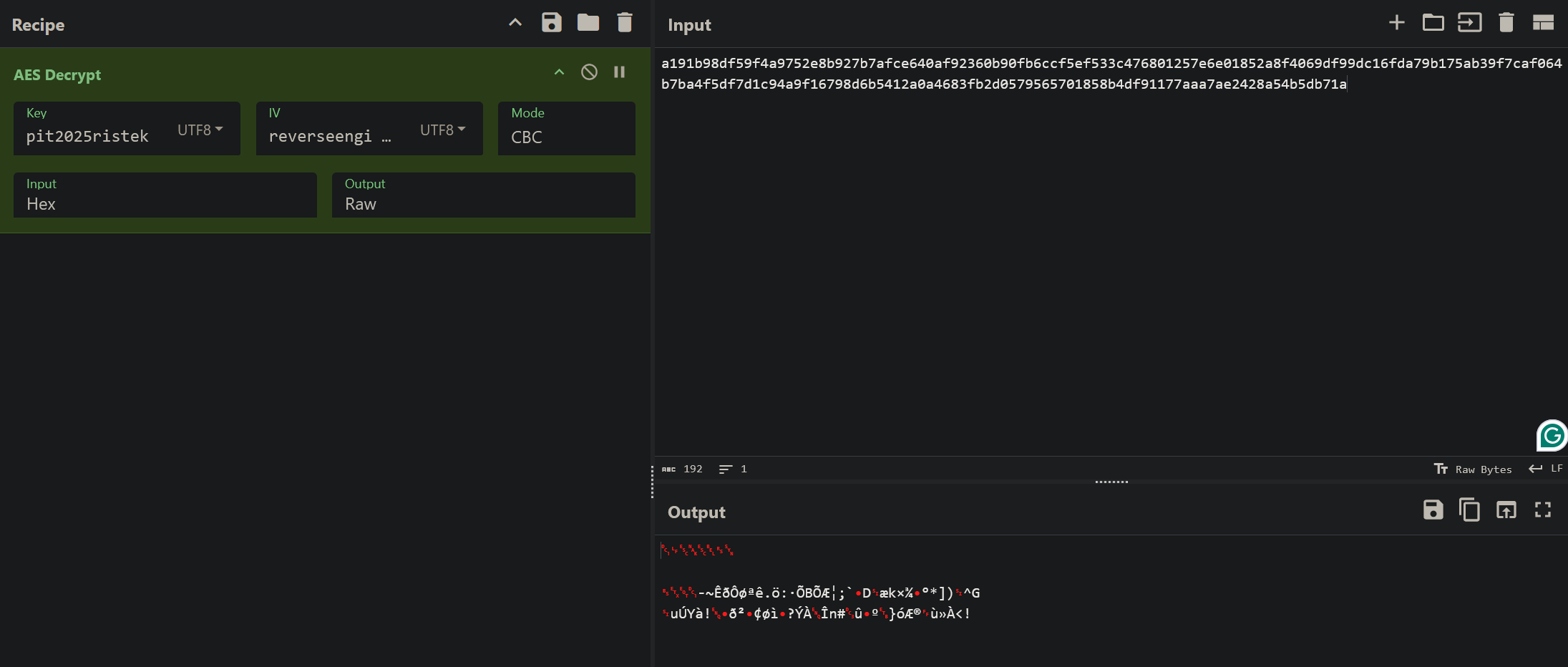The height and width of the screenshot is (667, 1568).
Task: Edit the Key field containing pit2025ristek
Action: point(88,136)
